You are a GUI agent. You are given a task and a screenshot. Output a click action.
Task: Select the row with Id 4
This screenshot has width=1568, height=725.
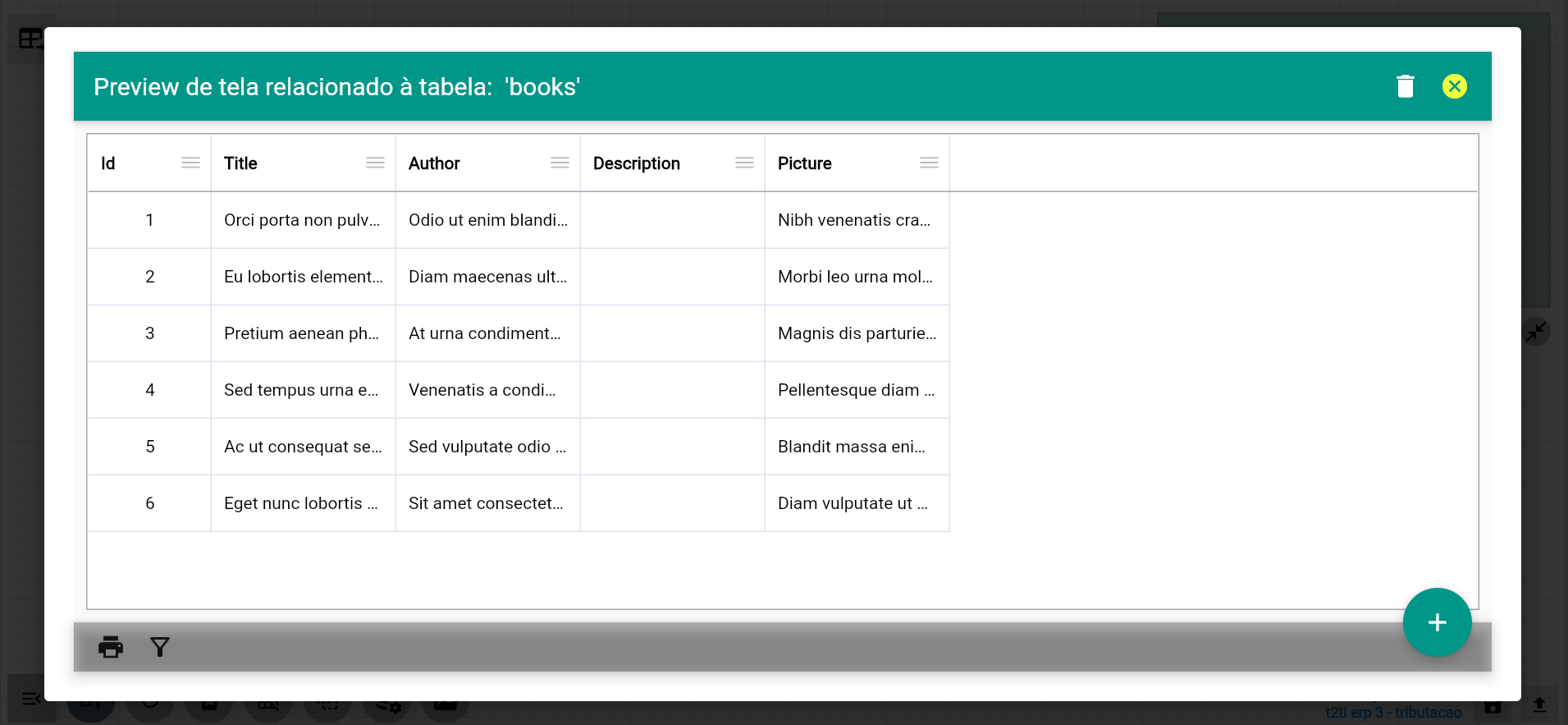point(519,390)
